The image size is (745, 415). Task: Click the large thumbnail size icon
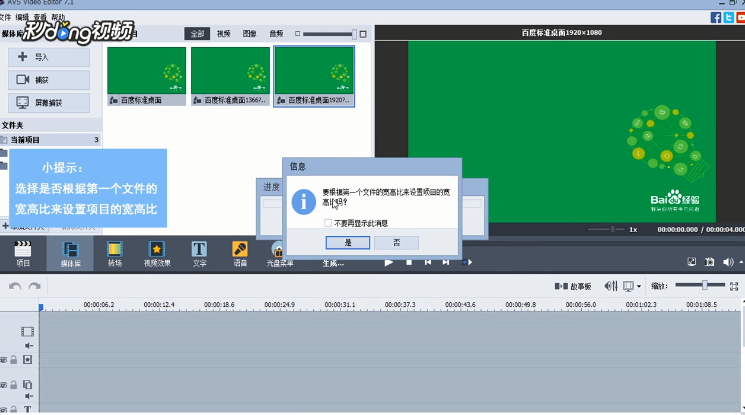click(x=363, y=34)
